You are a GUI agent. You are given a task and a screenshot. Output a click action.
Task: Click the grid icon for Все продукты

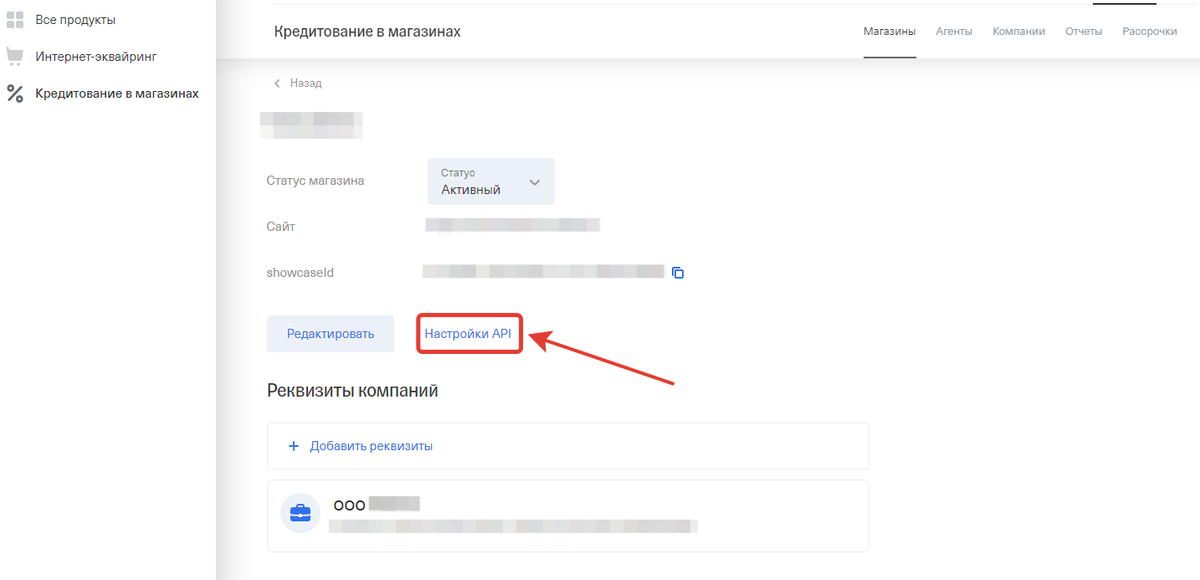click(x=15, y=20)
